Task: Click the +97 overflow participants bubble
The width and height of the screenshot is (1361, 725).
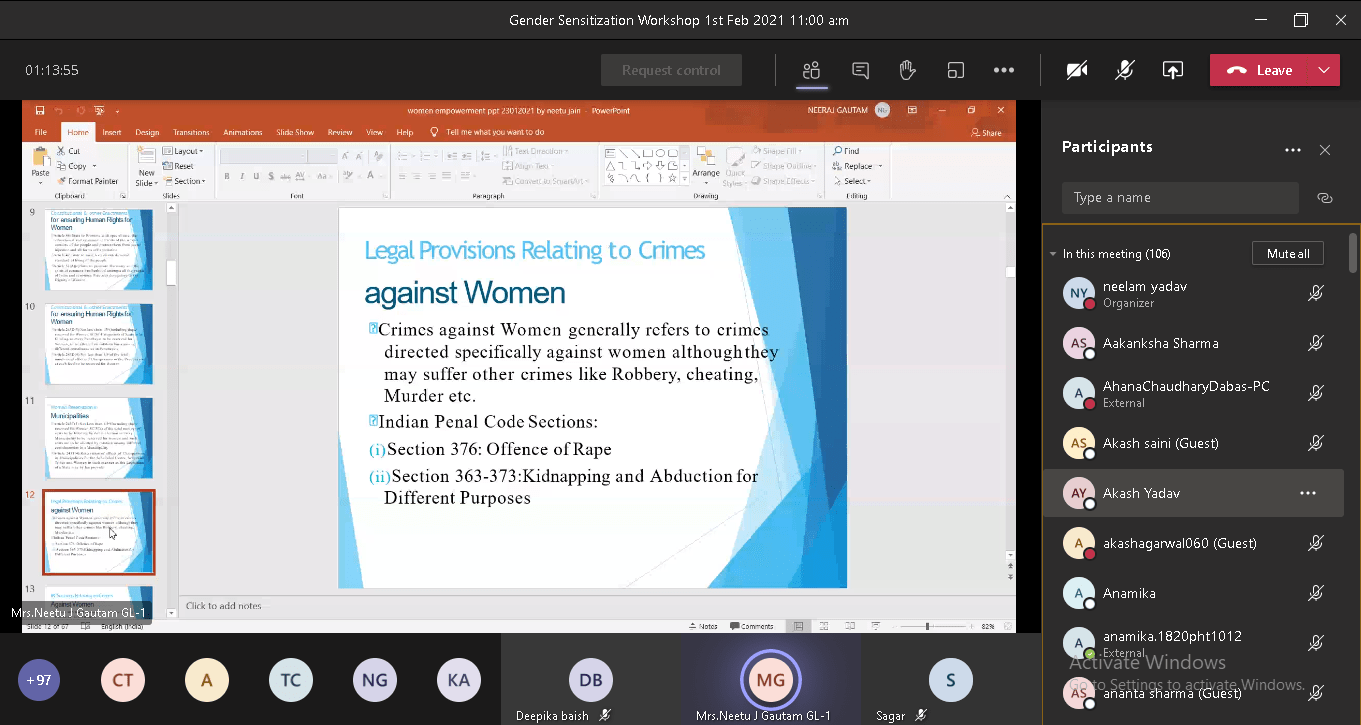Action: point(39,680)
